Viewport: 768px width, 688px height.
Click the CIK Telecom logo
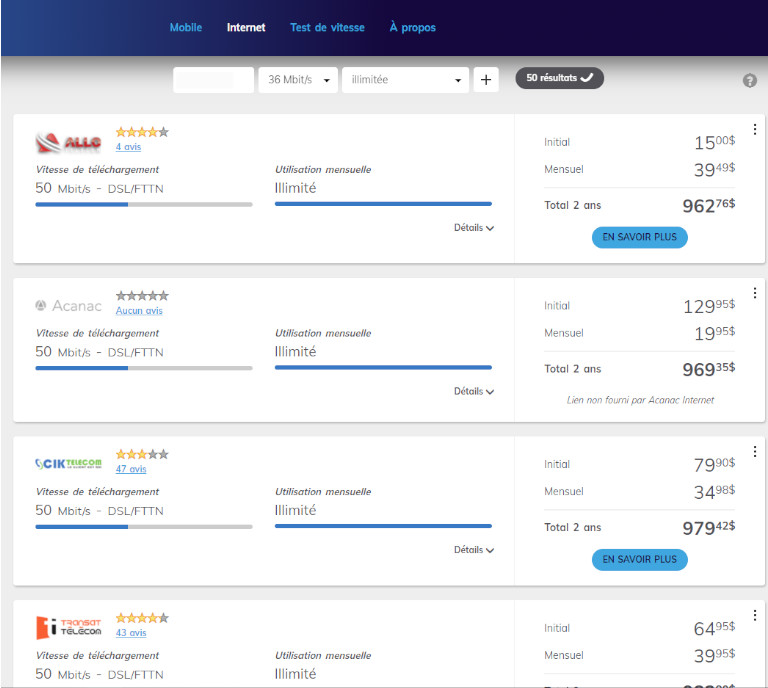[68, 463]
